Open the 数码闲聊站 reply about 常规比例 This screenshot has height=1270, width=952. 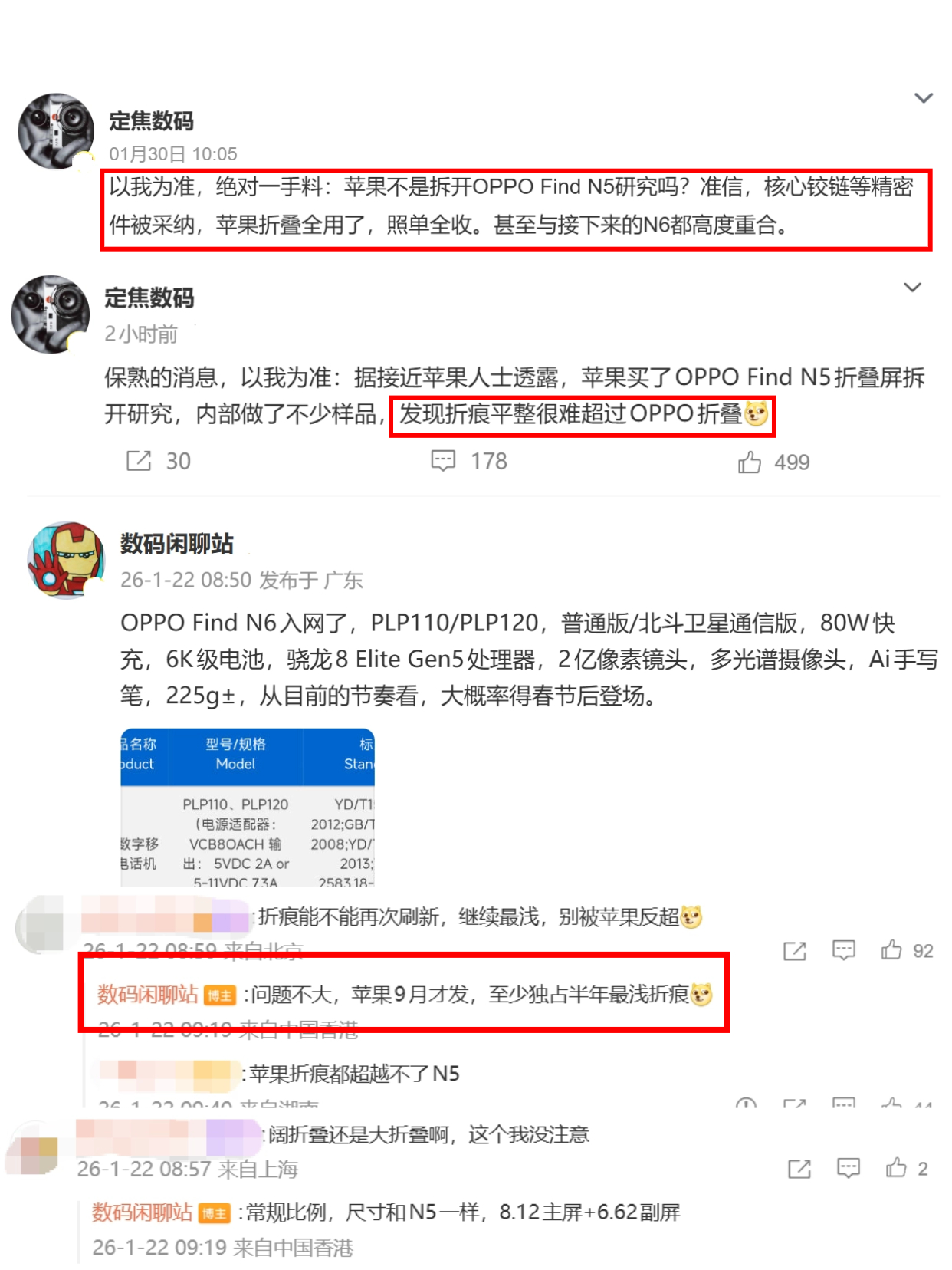tap(386, 1212)
